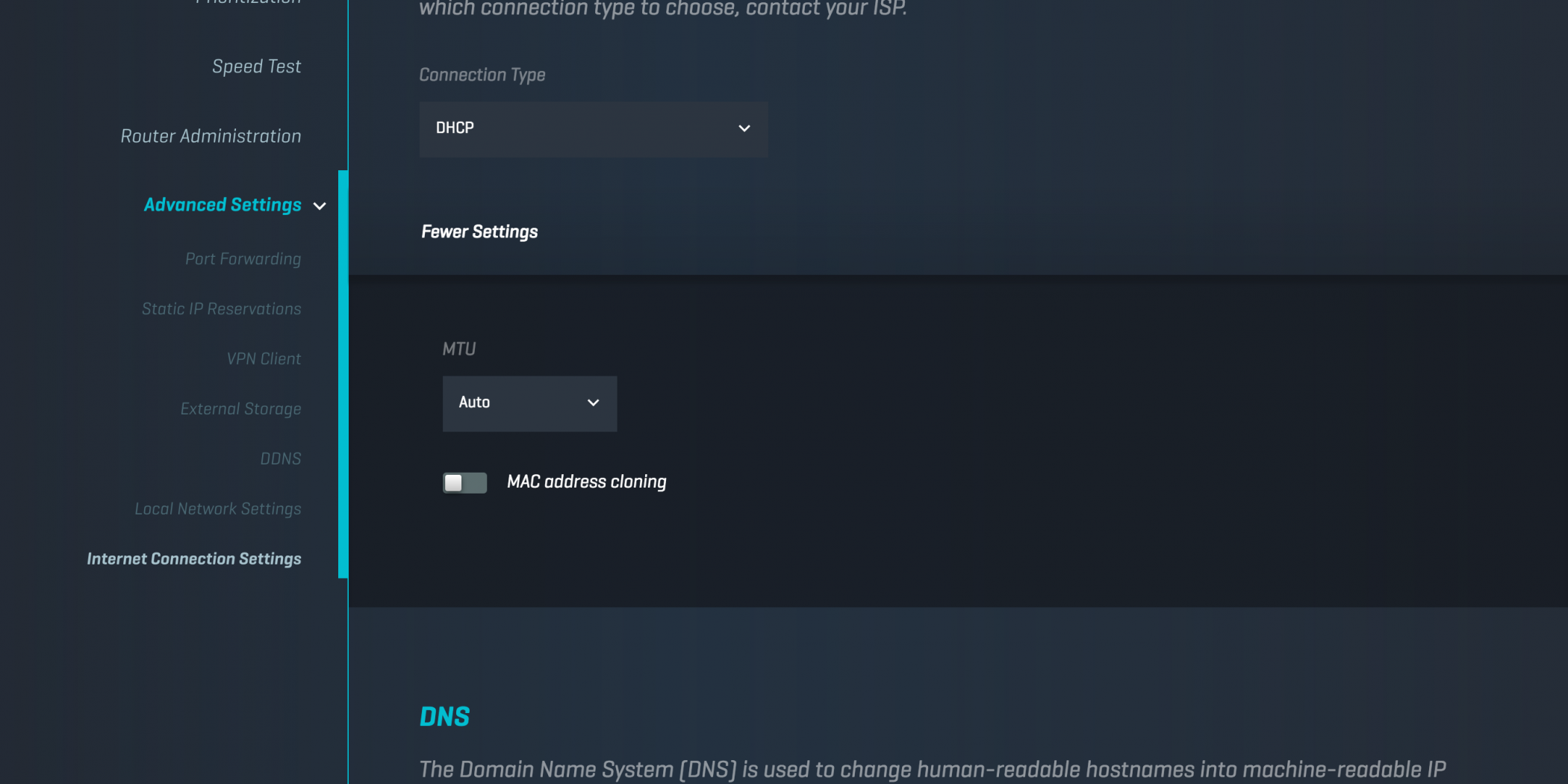Go to Port Forwarding settings
The height and width of the screenshot is (784, 1568).
tap(243, 259)
